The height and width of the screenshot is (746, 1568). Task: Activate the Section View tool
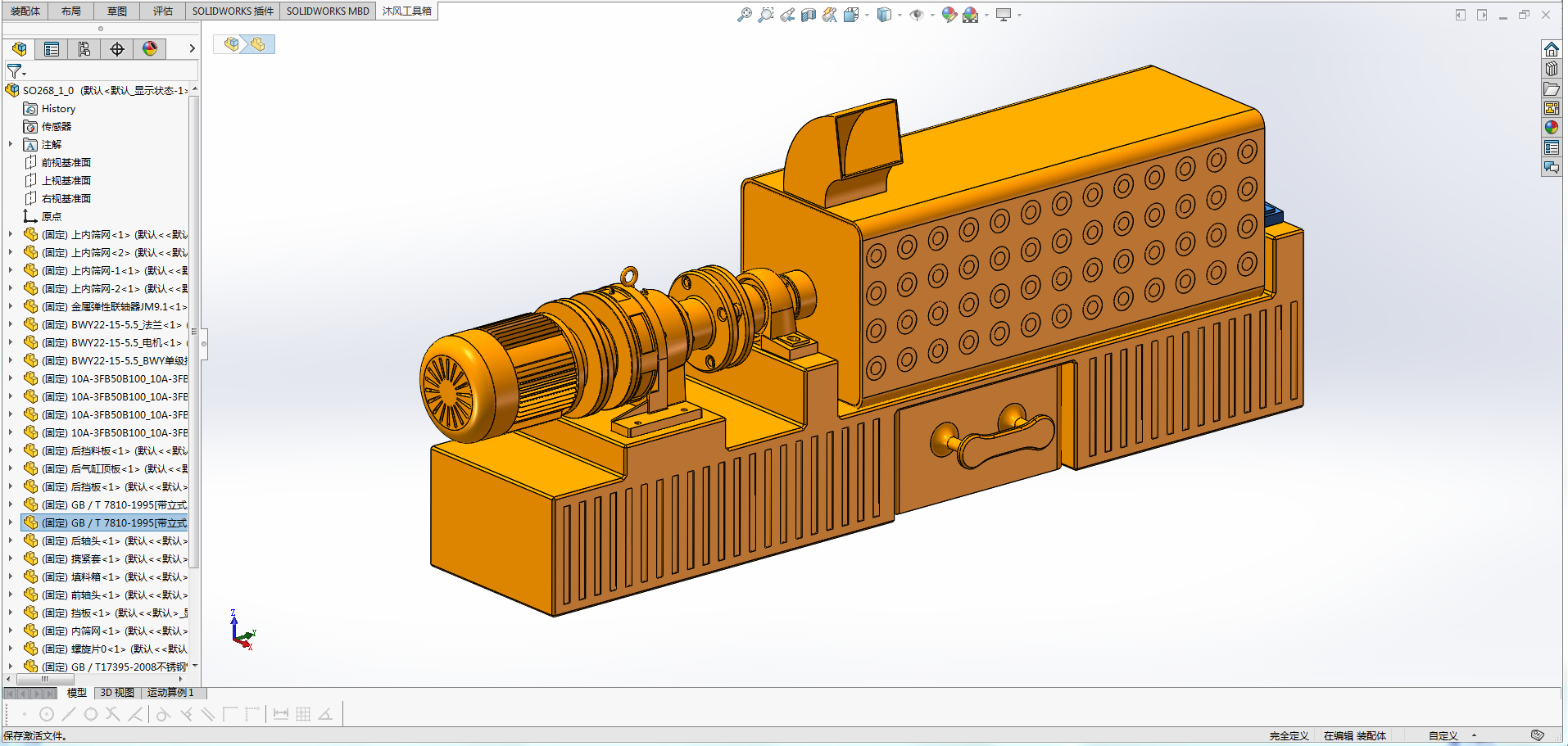click(809, 15)
